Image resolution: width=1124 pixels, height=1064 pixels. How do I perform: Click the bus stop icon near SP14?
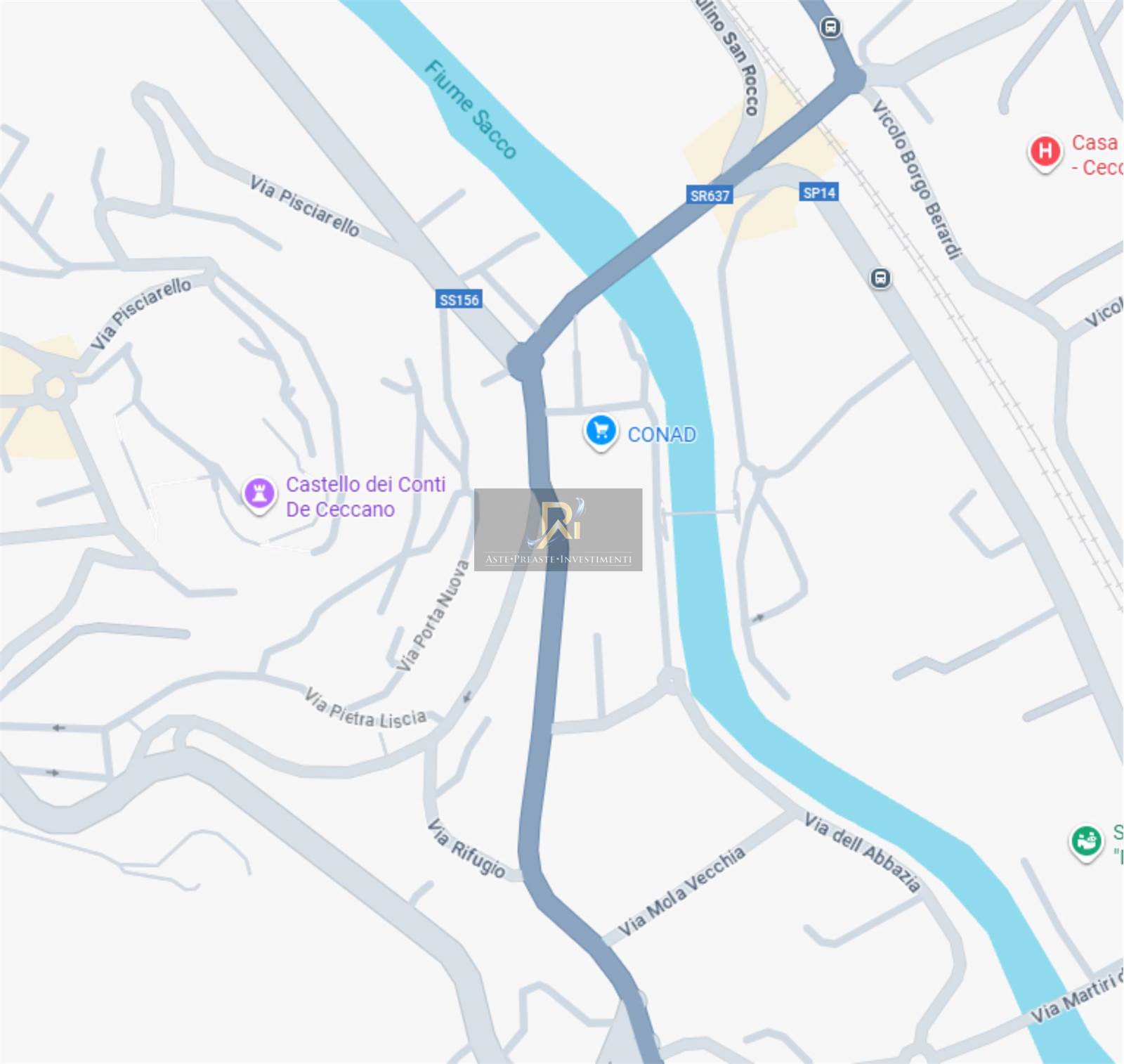click(880, 278)
